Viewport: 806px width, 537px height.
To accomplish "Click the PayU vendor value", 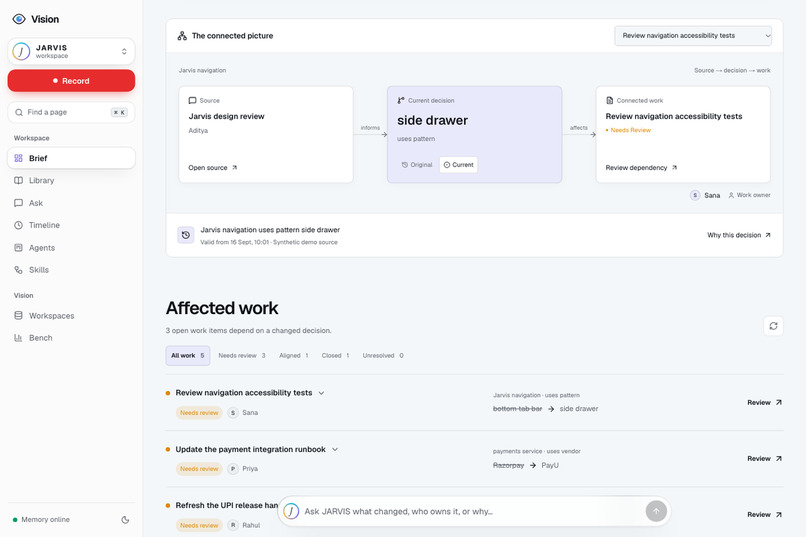I will (549, 465).
